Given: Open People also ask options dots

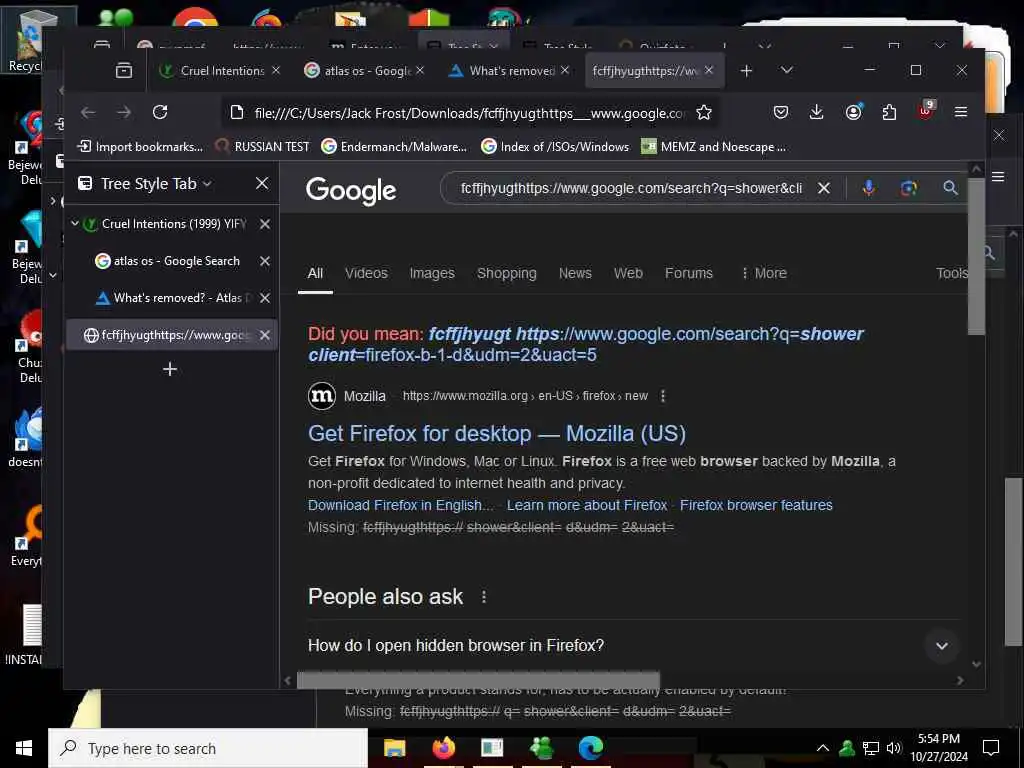Looking at the screenshot, I should pyautogui.click(x=483, y=597).
